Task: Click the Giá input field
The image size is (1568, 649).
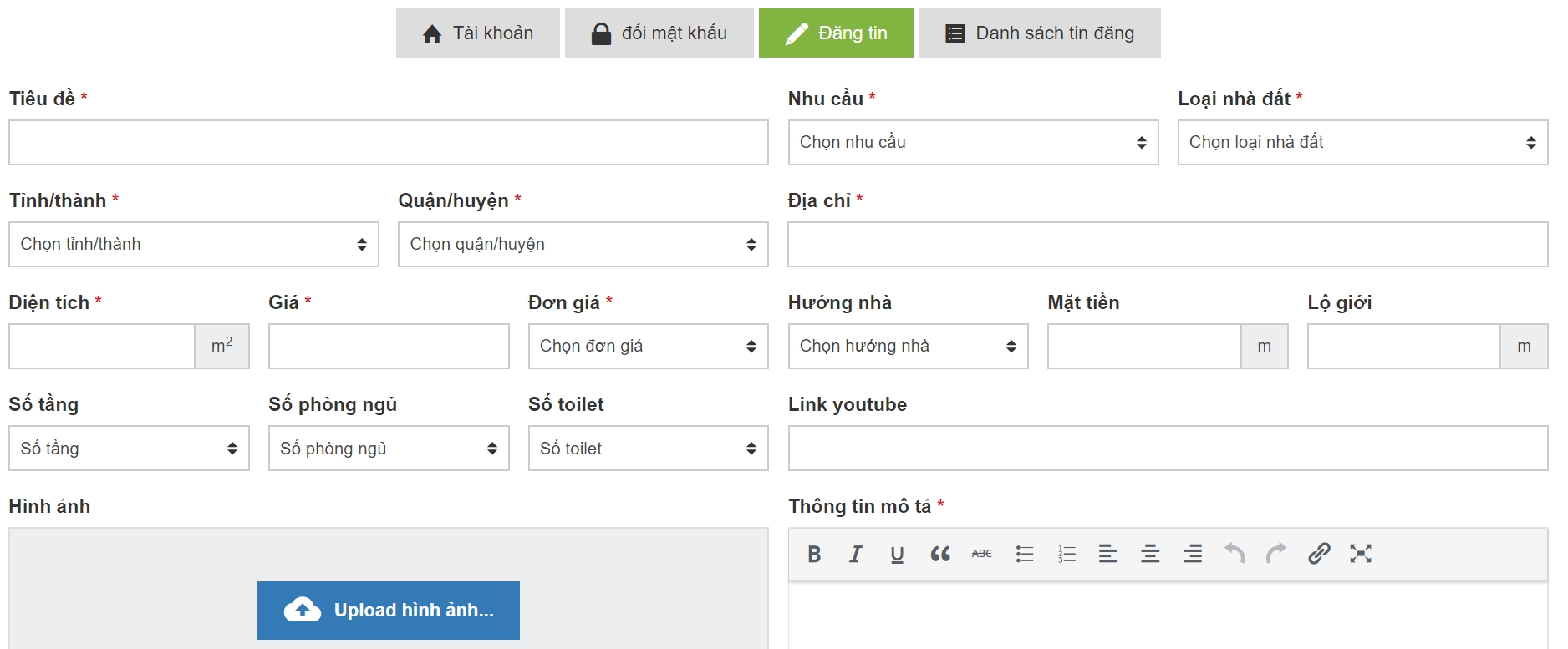Action: (389, 347)
